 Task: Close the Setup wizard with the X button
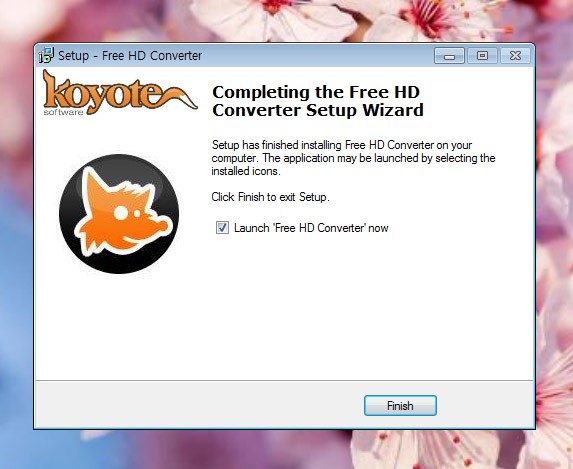[515, 56]
